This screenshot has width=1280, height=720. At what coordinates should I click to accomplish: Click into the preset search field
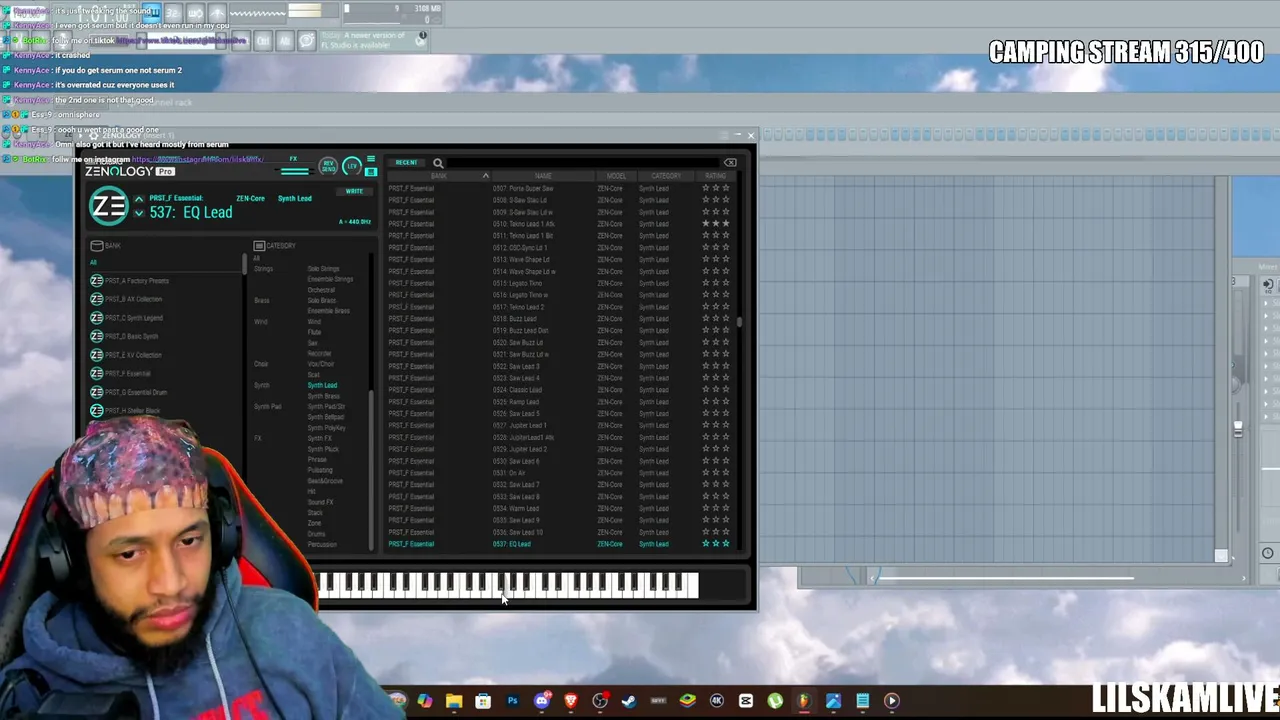click(x=583, y=163)
